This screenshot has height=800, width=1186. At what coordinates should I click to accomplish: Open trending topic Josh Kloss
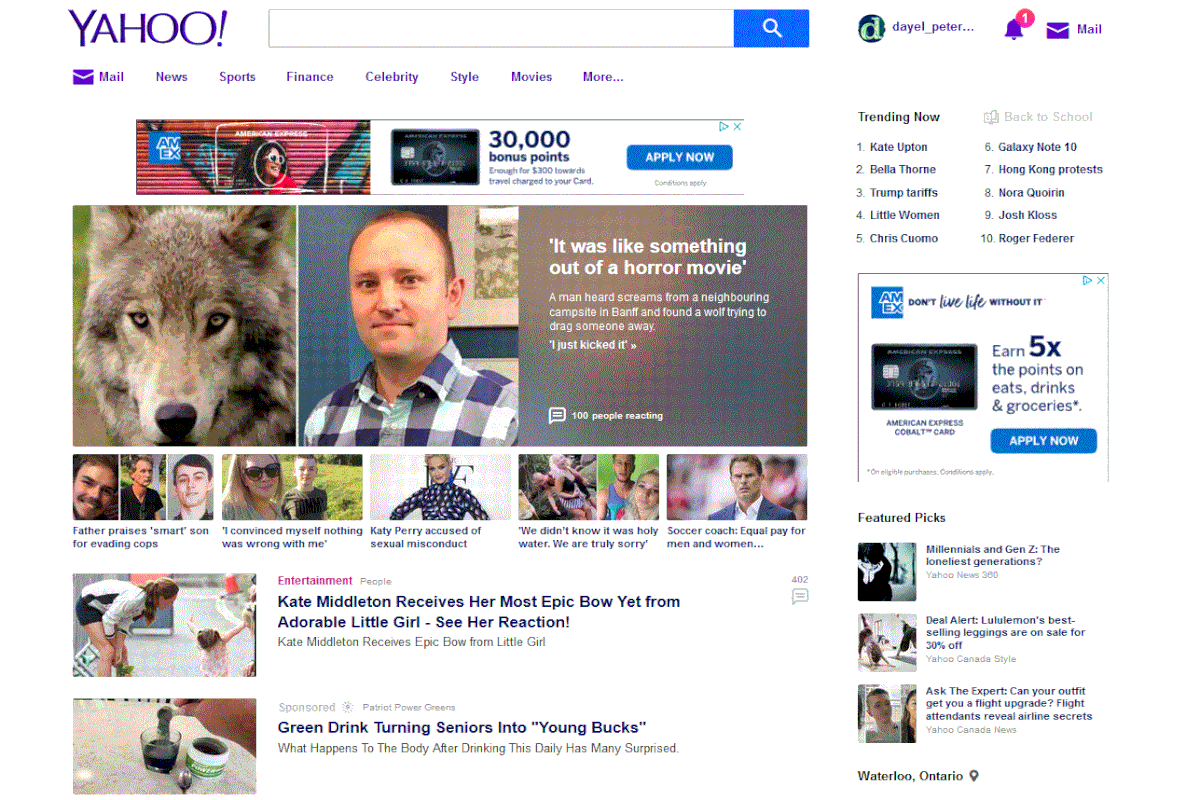1028,216
